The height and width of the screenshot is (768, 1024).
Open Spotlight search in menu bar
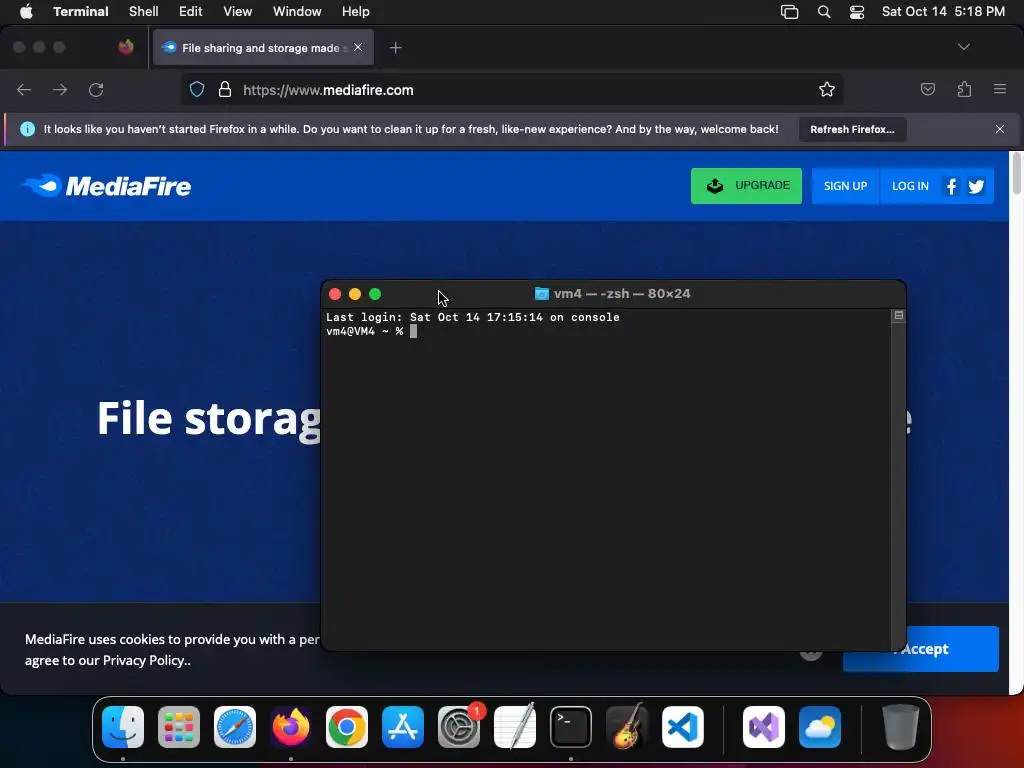(824, 12)
